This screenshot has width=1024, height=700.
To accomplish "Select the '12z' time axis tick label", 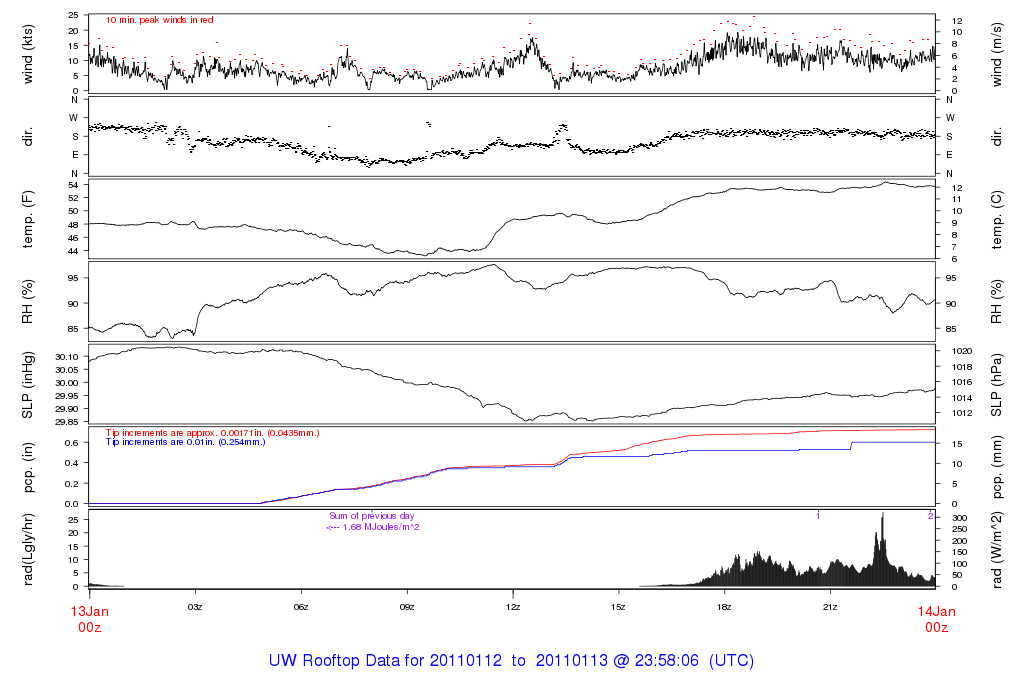I will click(x=512, y=607).
